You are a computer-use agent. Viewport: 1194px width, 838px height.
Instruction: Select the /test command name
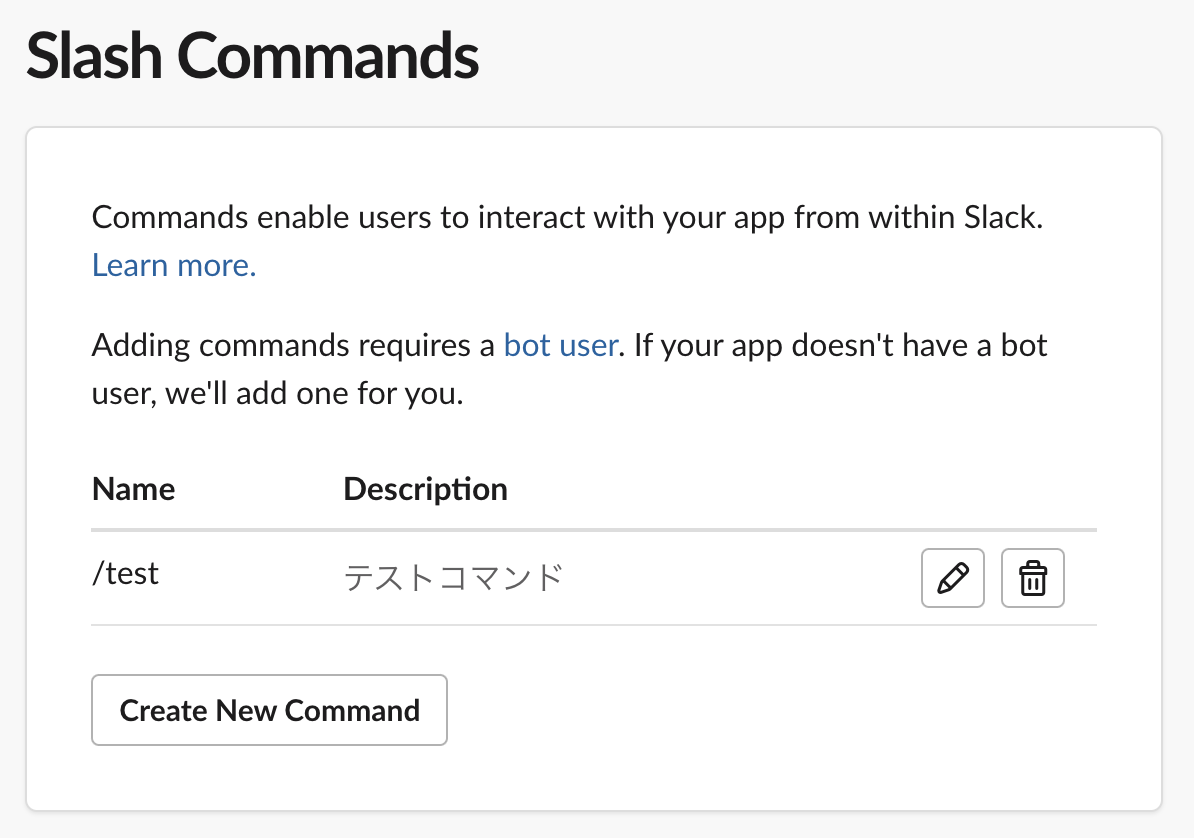pos(125,573)
